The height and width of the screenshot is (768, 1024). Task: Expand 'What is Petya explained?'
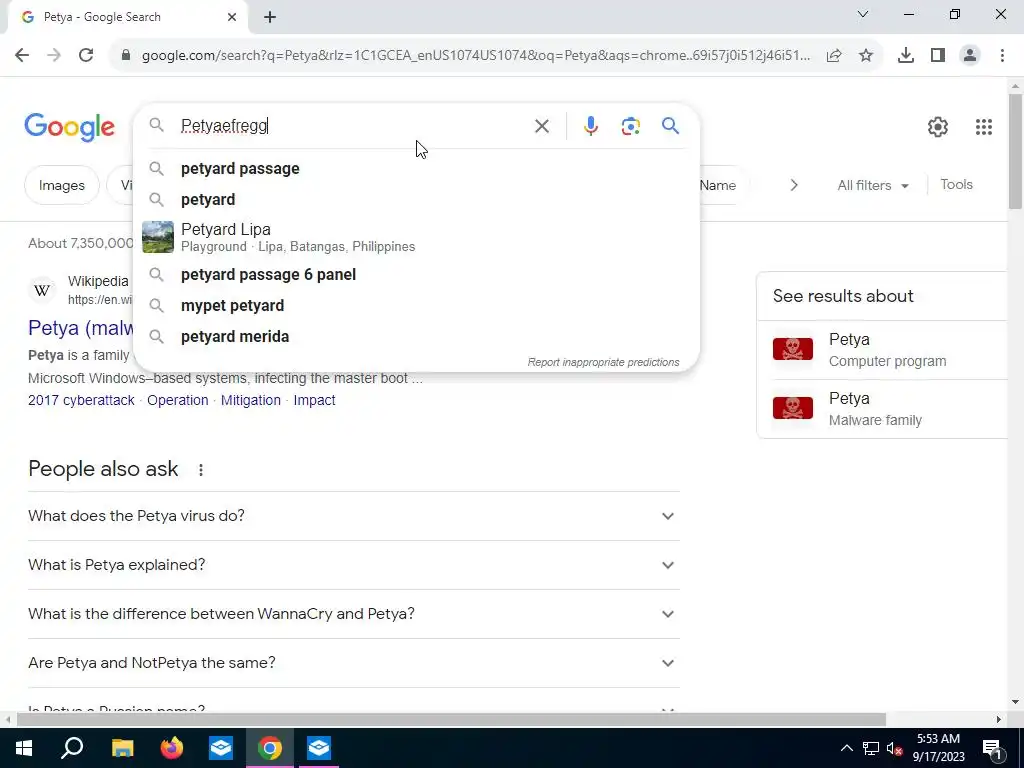(x=354, y=565)
